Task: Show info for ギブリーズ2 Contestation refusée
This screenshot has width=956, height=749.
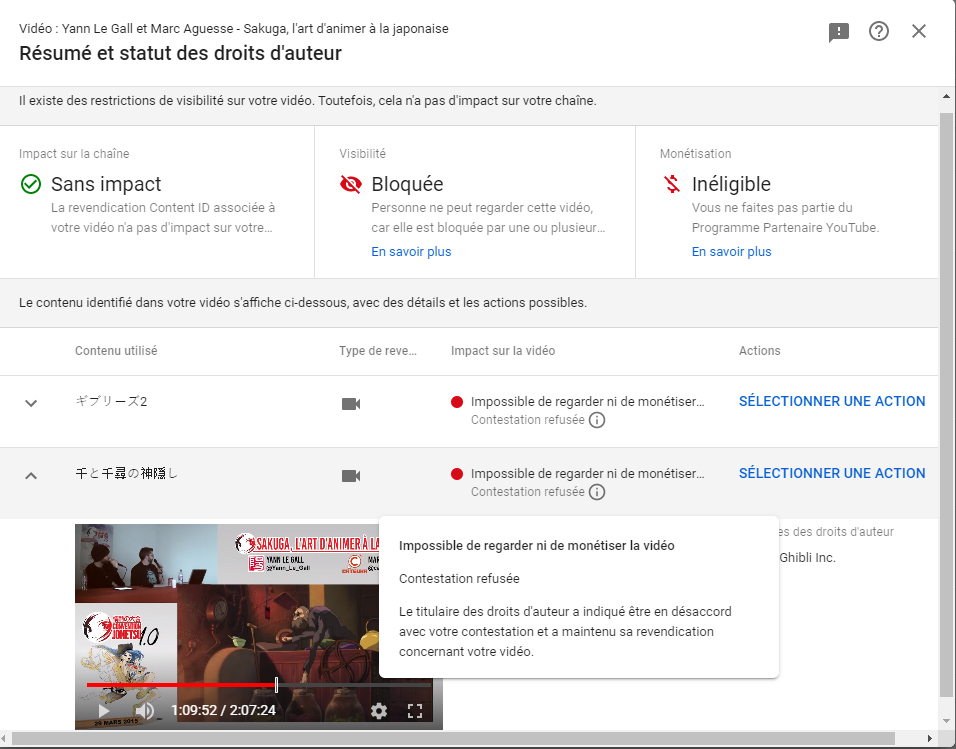Action: pyautogui.click(x=597, y=420)
